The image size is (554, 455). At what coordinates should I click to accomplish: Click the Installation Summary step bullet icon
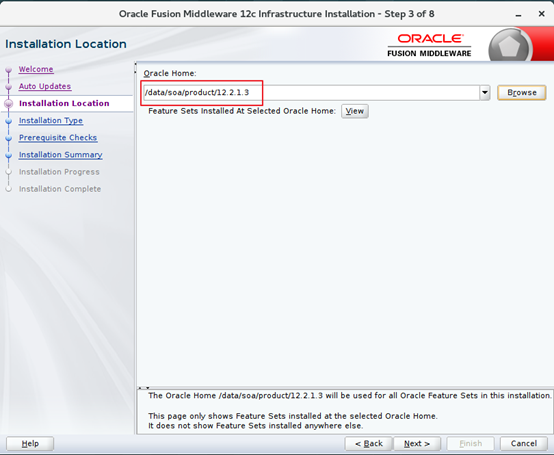click(9, 155)
